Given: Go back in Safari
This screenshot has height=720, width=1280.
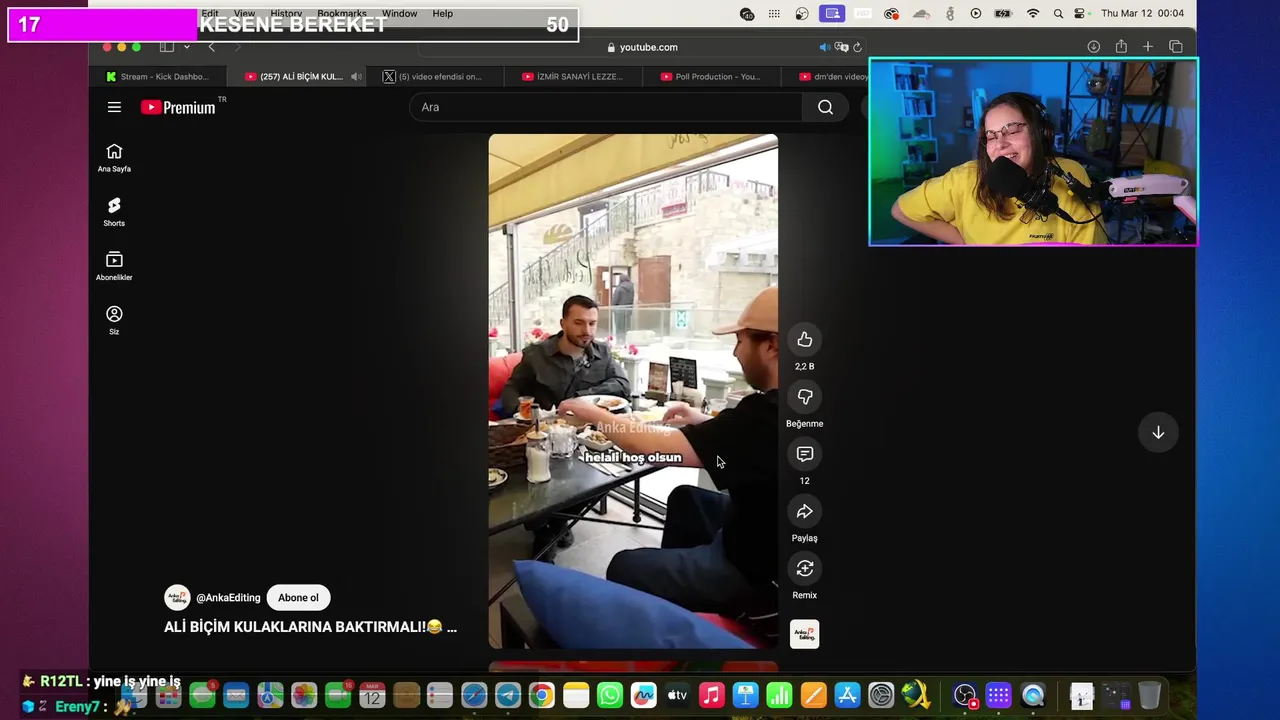Looking at the screenshot, I should 211,47.
